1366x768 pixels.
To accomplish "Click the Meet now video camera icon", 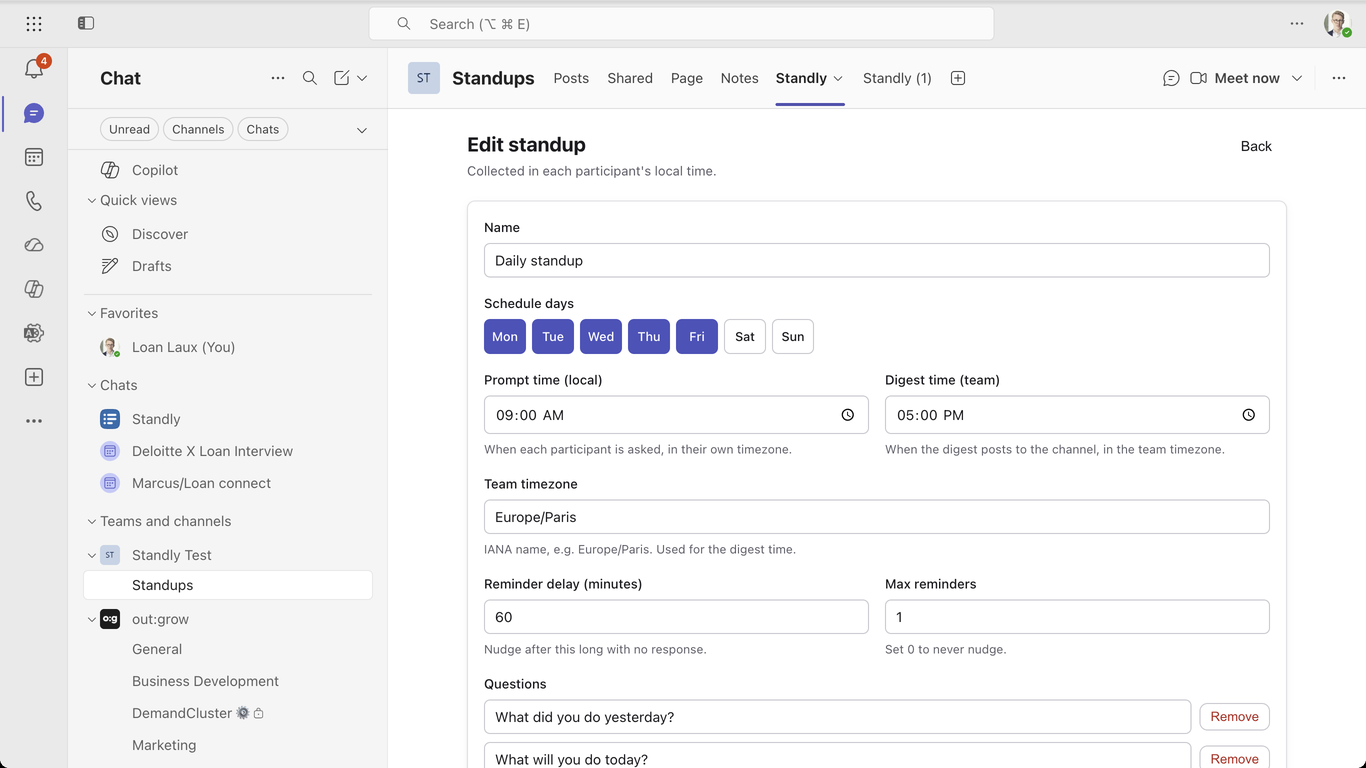I will pos(1198,78).
